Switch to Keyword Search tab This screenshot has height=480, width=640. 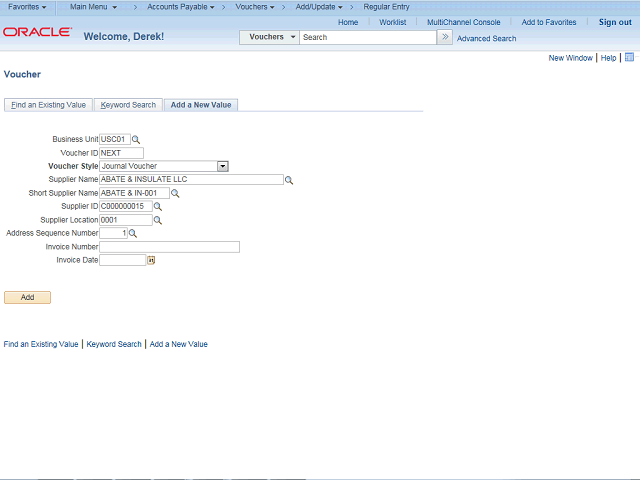pyautogui.click(x=128, y=105)
